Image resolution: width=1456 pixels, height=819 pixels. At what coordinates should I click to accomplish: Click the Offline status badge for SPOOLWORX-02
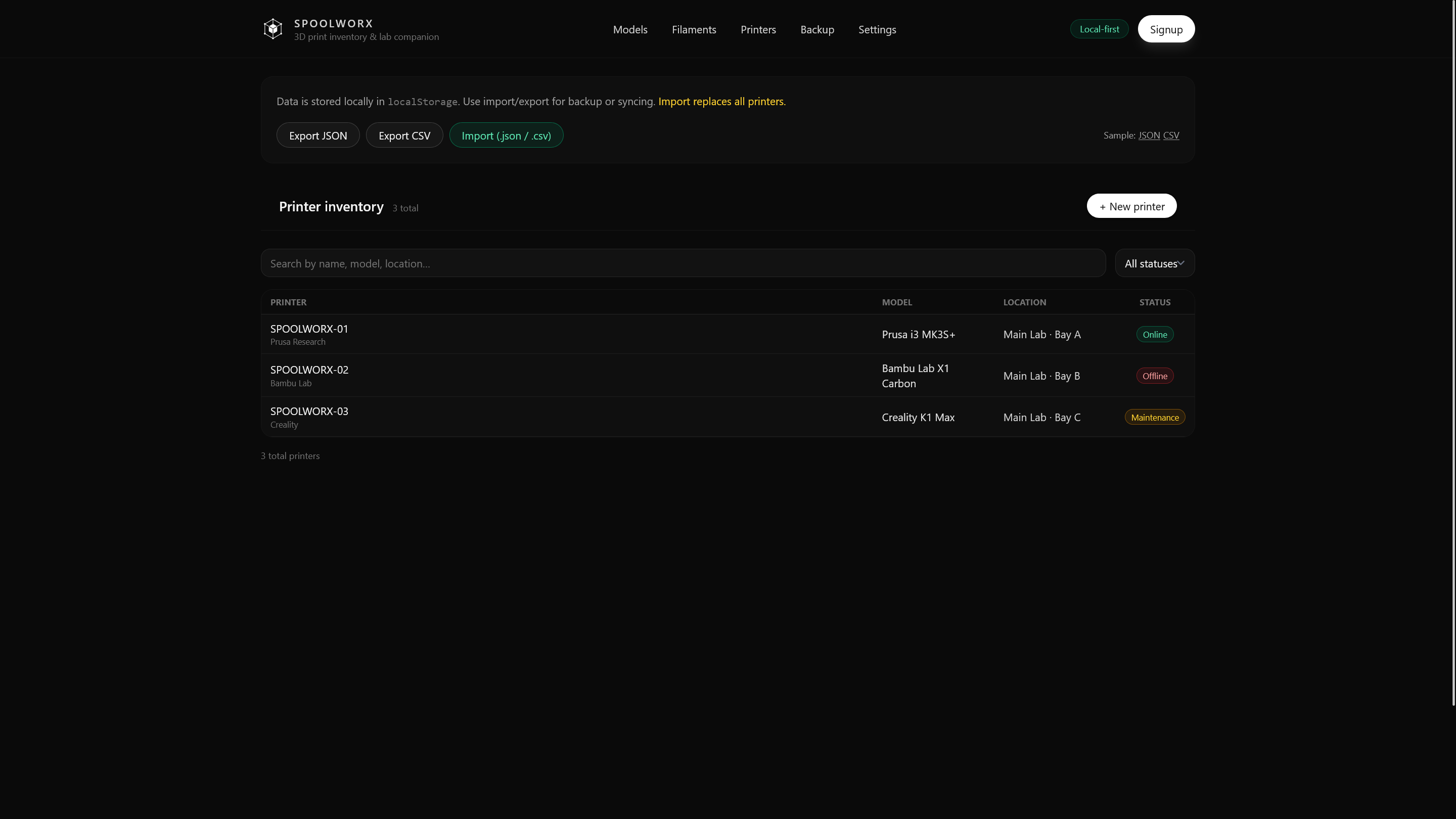1155,375
